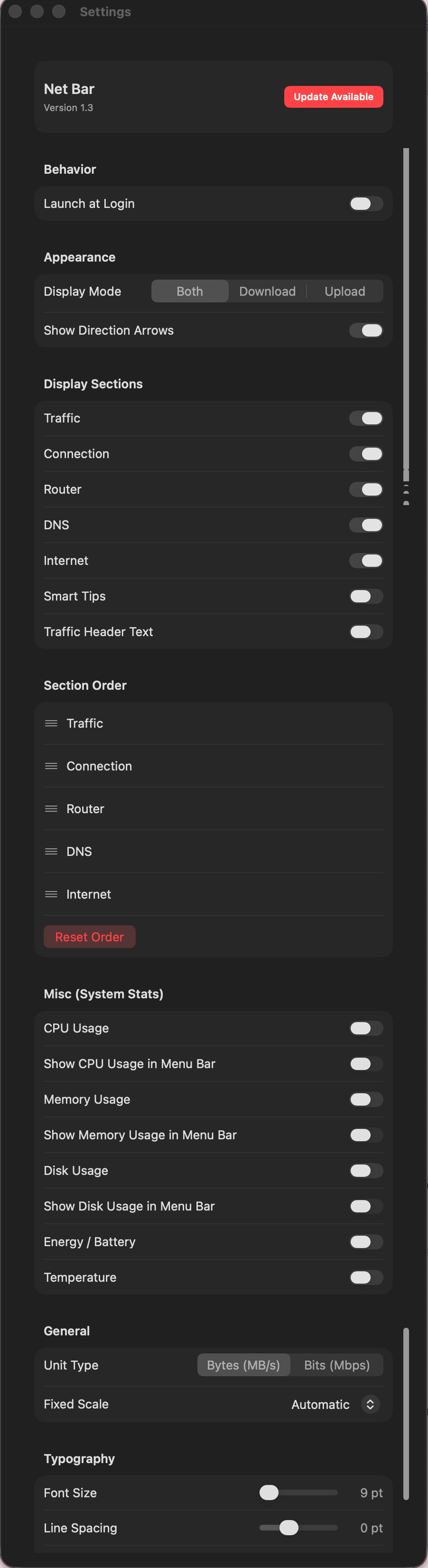Screen dimensions: 428x1568
Task: Click the Router row drag handle icon
Action: [x=51, y=808]
